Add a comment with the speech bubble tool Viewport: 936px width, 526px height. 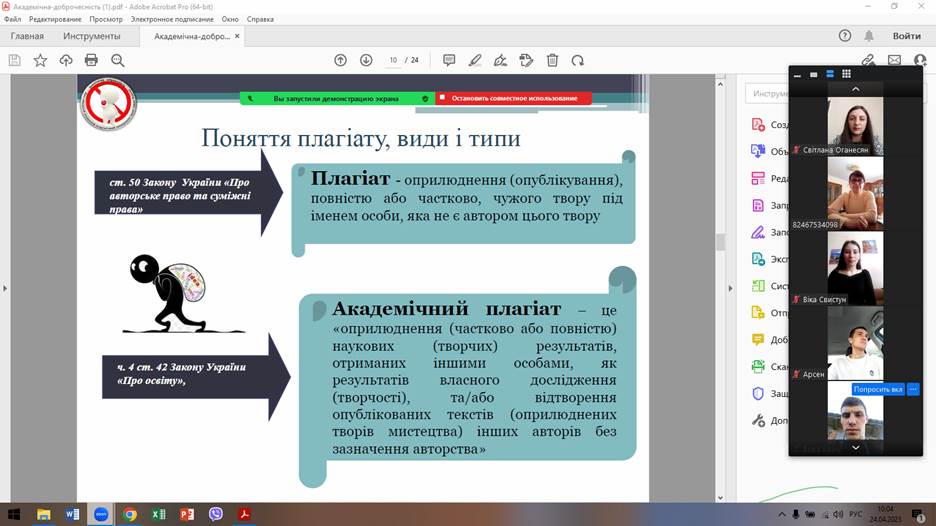click(449, 60)
